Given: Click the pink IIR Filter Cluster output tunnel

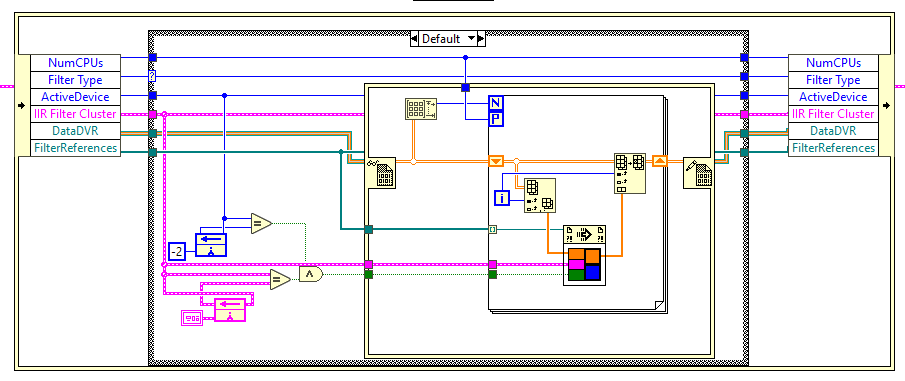Looking at the screenshot, I should point(745,114).
